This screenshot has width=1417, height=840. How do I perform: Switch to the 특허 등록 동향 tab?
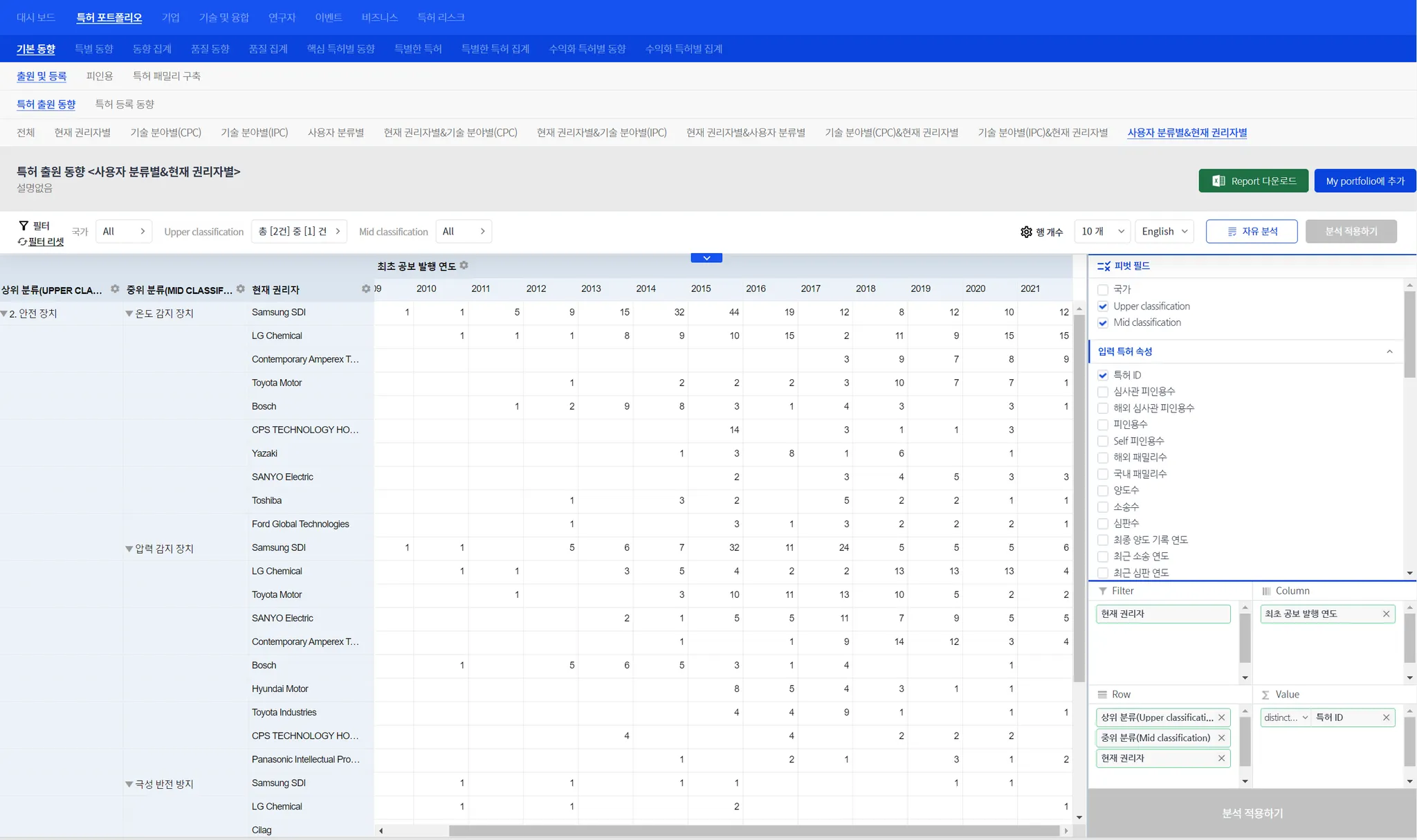(125, 104)
